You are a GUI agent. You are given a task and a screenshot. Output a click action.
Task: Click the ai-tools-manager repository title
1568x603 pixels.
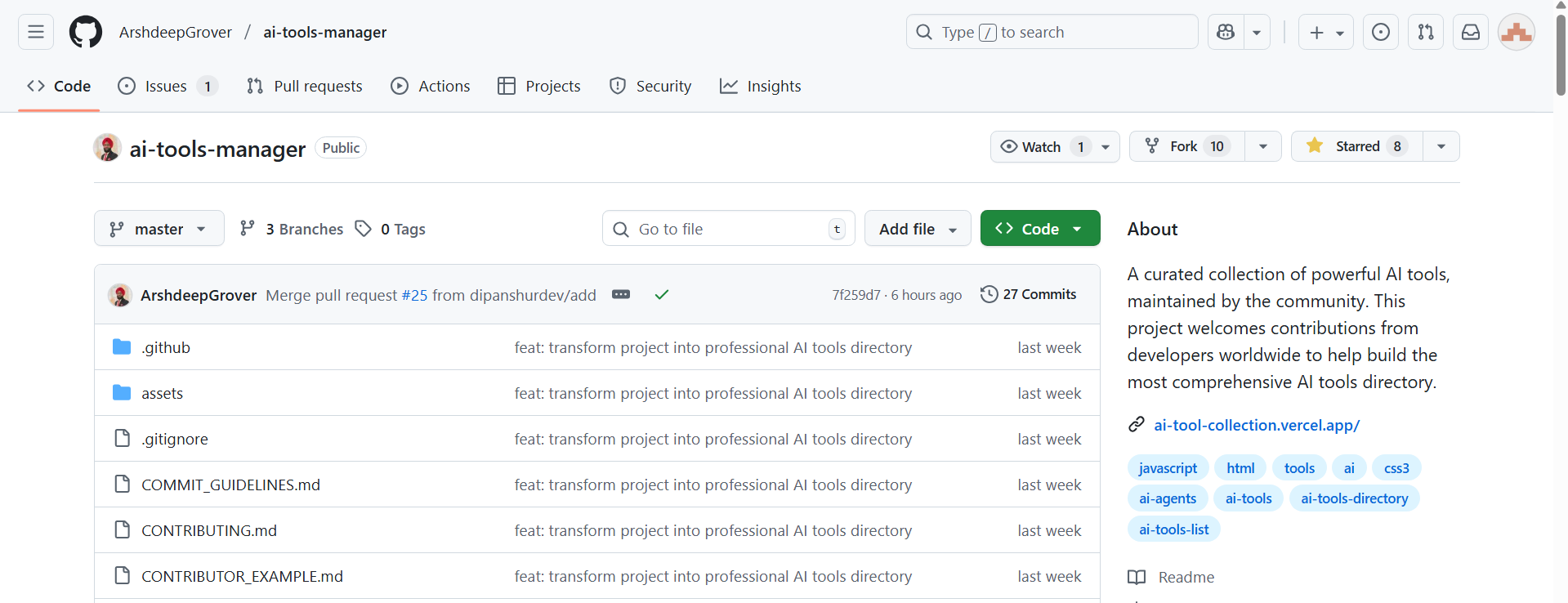point(217,149)
